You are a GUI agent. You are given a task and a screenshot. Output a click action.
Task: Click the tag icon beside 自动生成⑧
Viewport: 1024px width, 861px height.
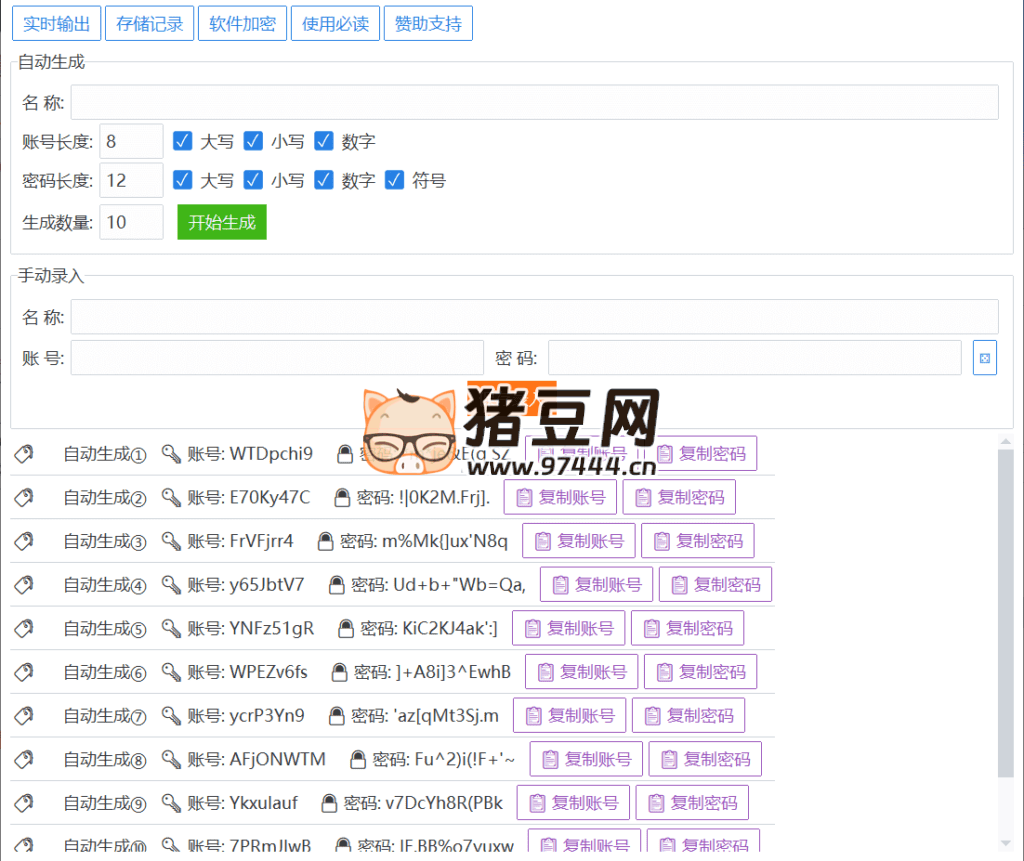(x=24, y=759)
